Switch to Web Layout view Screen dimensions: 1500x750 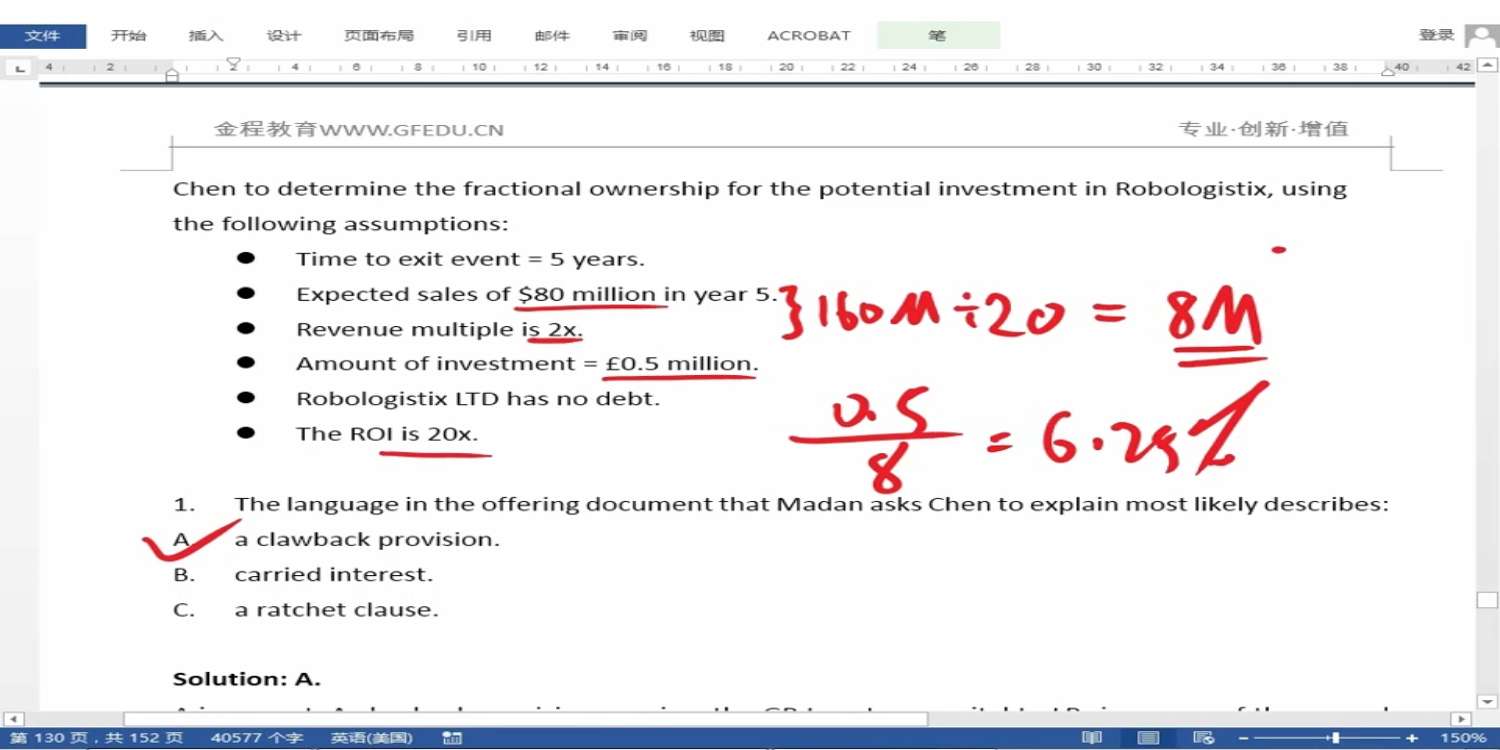(x=1204, y=738)
